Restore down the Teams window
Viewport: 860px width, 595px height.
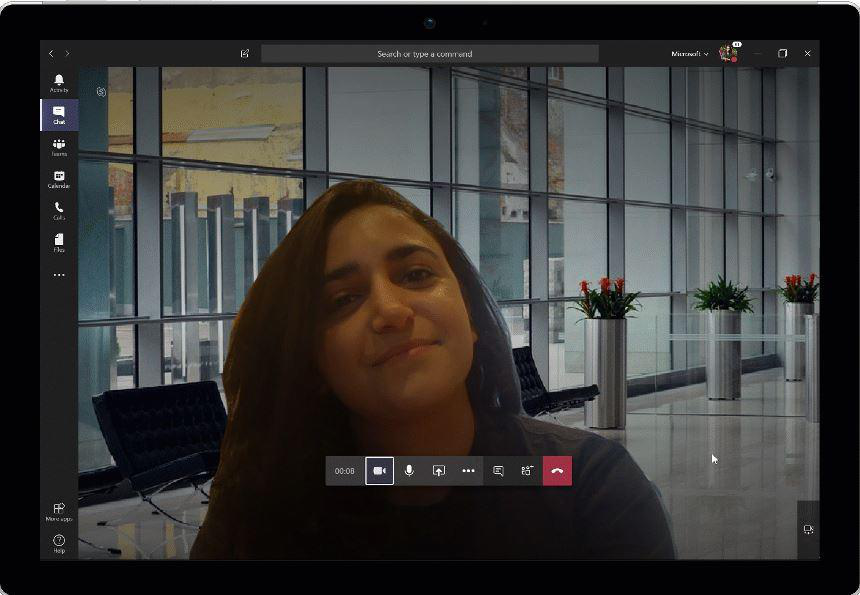click(x=783, y=53)
